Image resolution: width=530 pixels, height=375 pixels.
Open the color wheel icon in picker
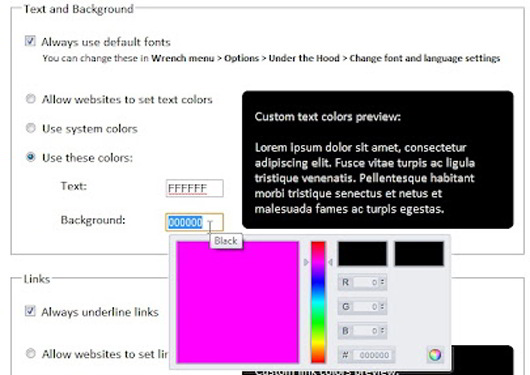click(x=435, y=355)
